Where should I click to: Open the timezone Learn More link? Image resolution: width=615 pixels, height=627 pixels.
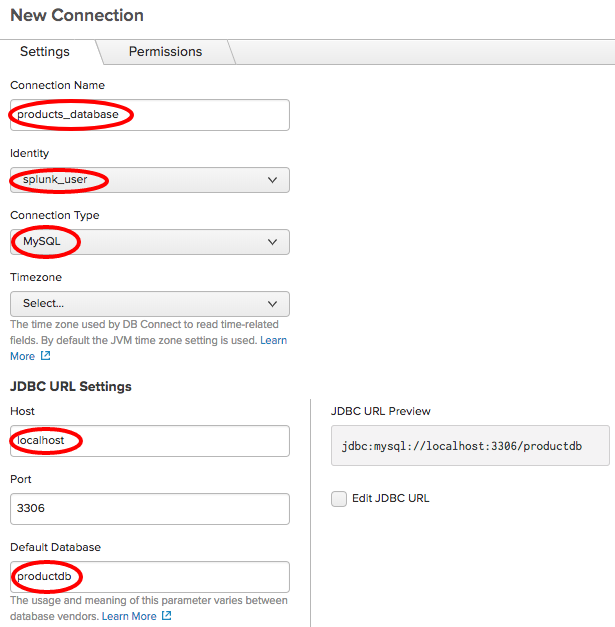coord(148,348)
